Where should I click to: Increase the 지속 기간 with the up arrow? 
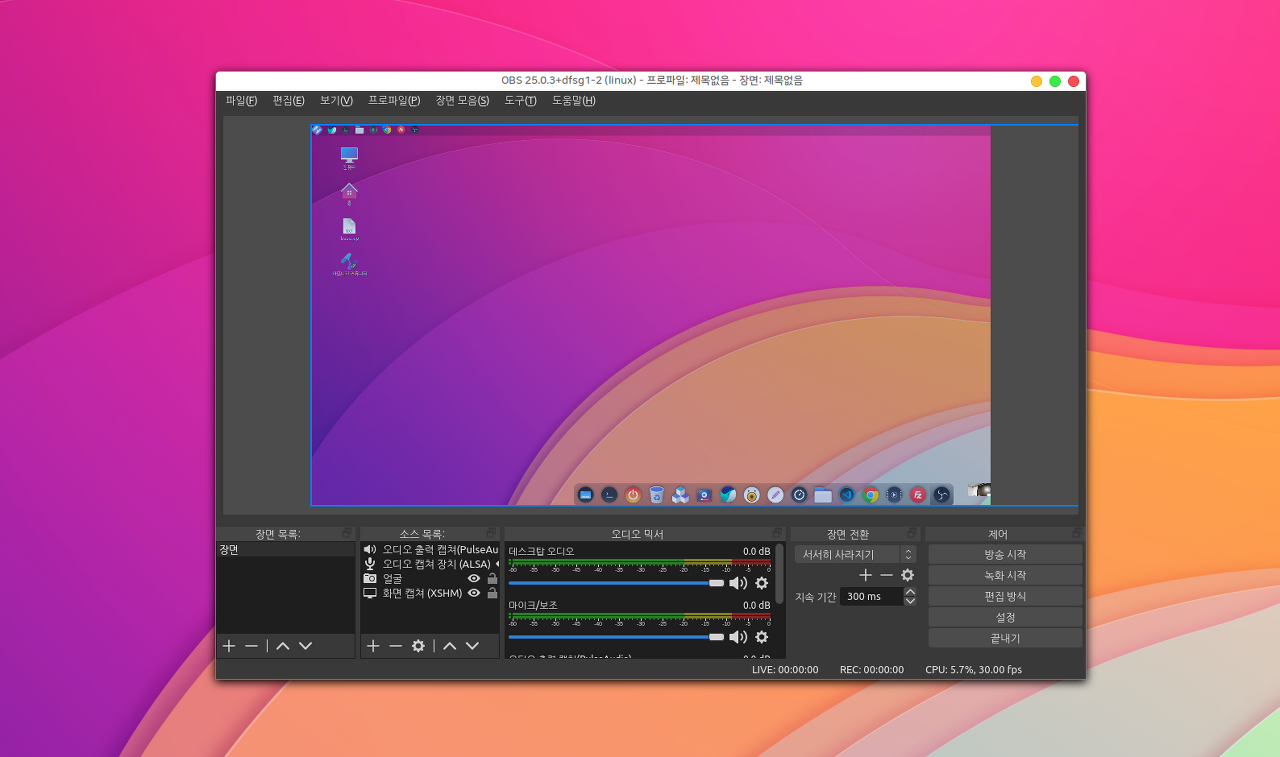pyautogui.click(x=910, y=591)
